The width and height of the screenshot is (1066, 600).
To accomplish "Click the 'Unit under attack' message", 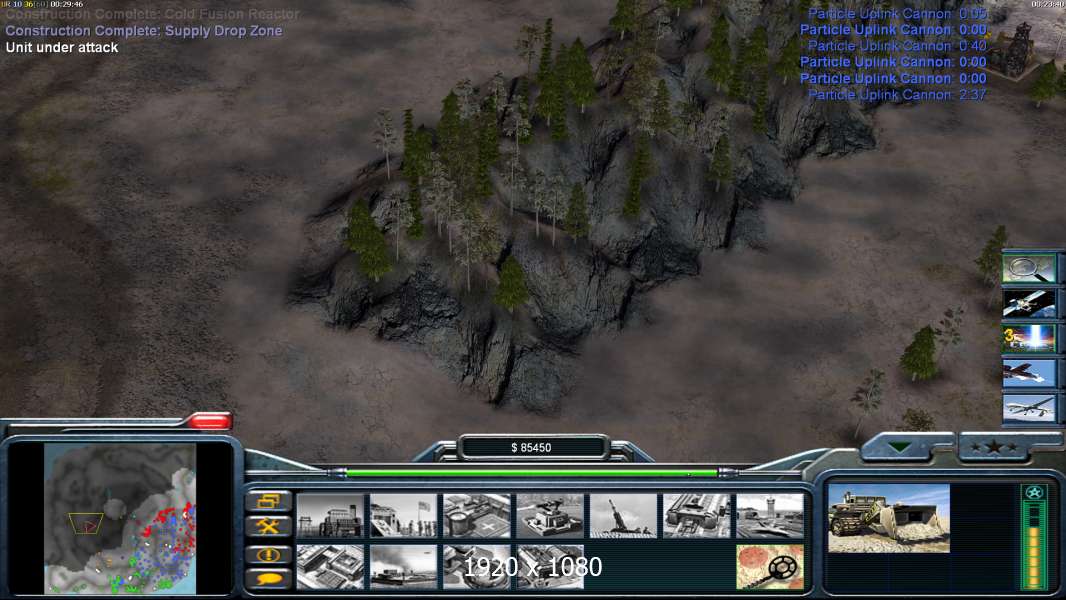I will tap(62, 48).
